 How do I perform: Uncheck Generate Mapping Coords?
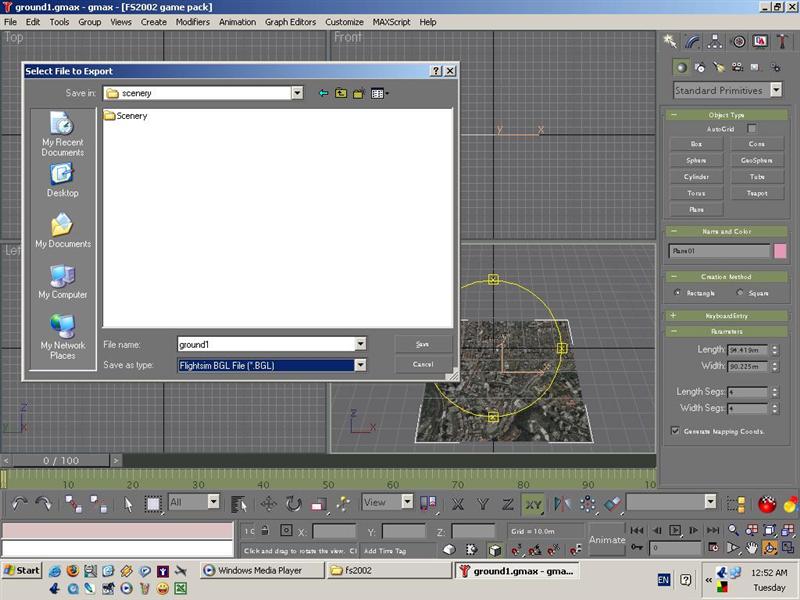tap(676, 431)
